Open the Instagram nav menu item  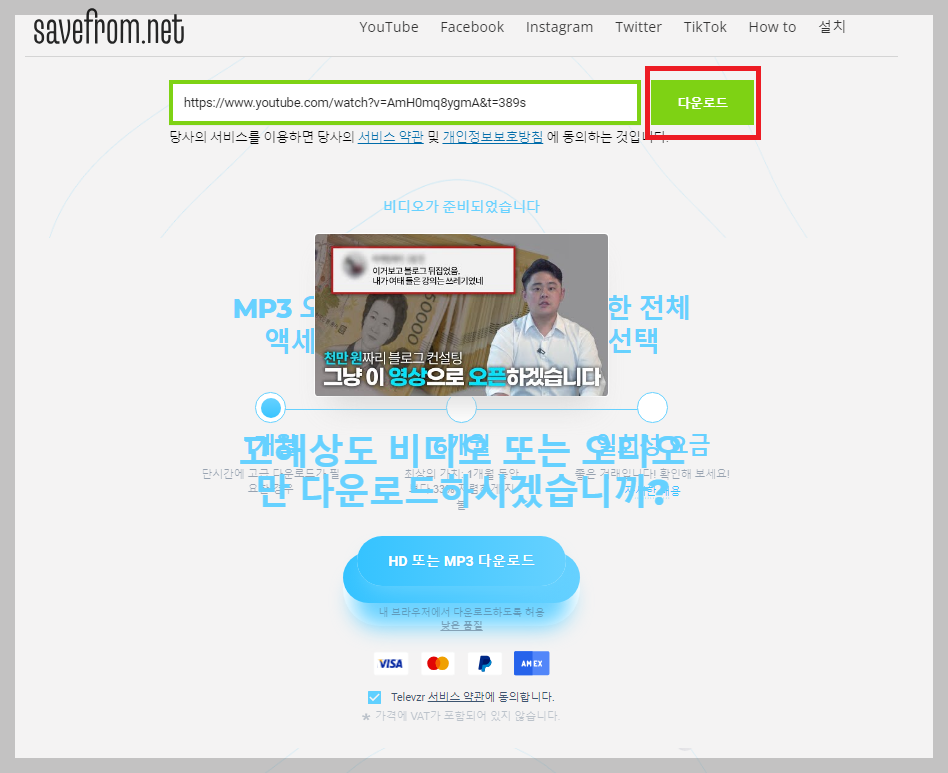coord(559,27)
